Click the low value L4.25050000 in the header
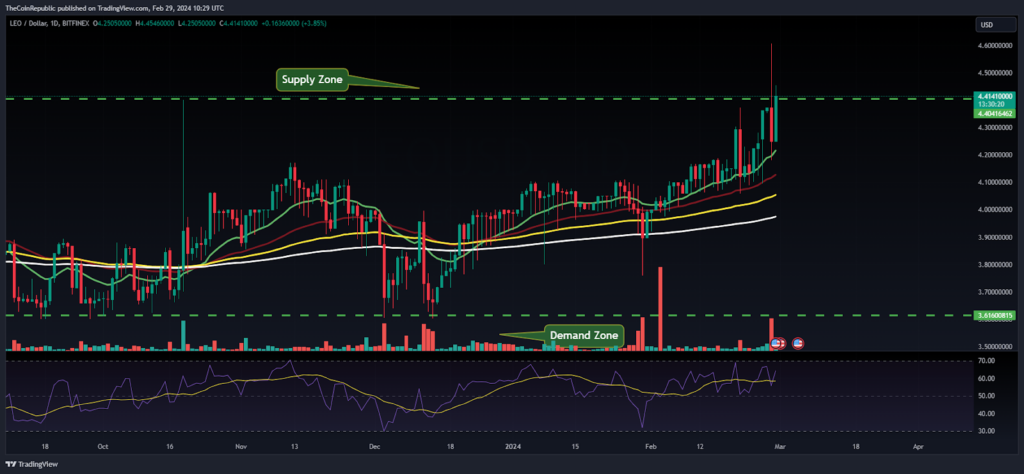 (x=198, y=23)
